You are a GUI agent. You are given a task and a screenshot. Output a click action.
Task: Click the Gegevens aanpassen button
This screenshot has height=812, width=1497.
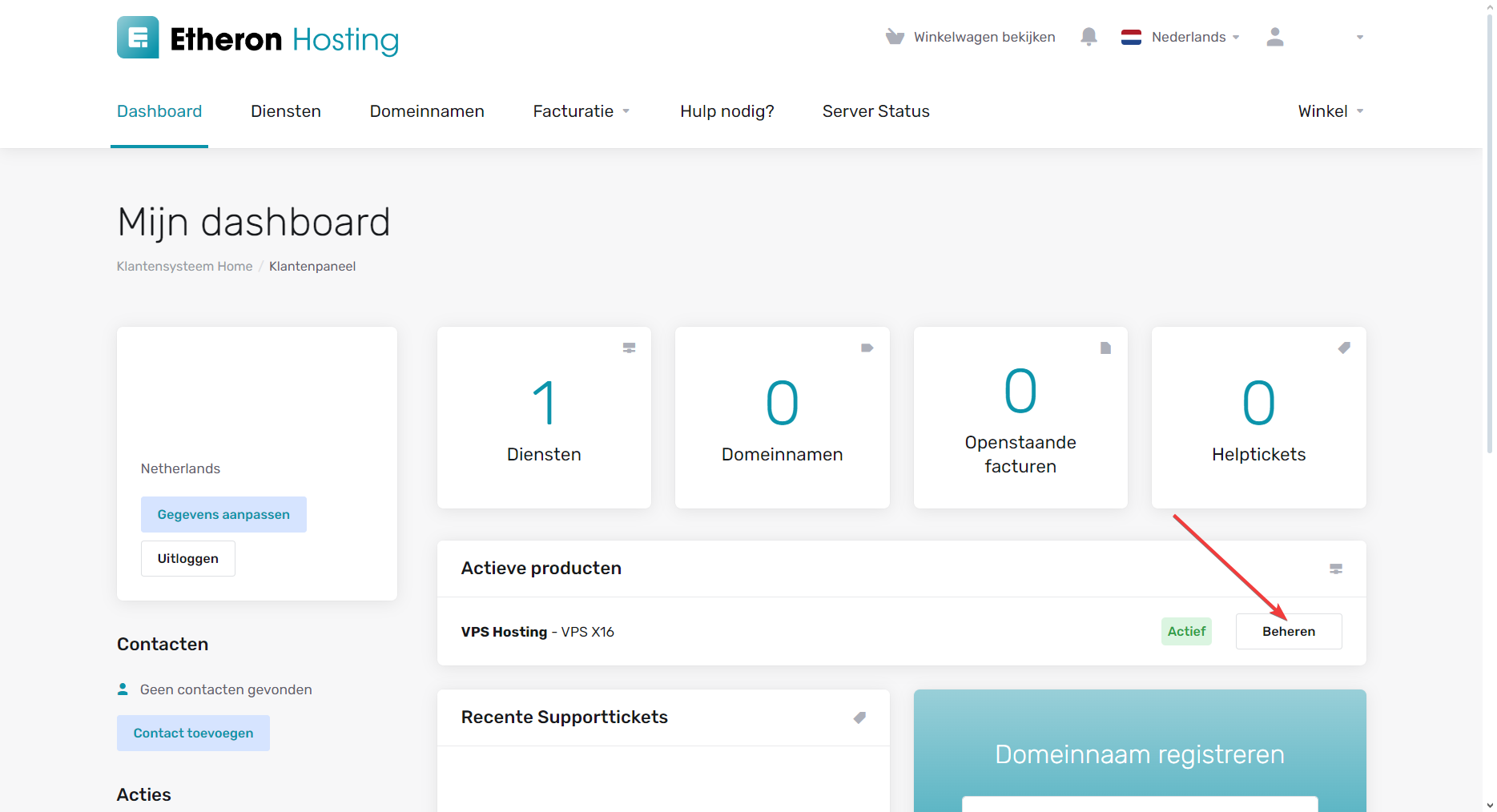[x=223, y=514]
